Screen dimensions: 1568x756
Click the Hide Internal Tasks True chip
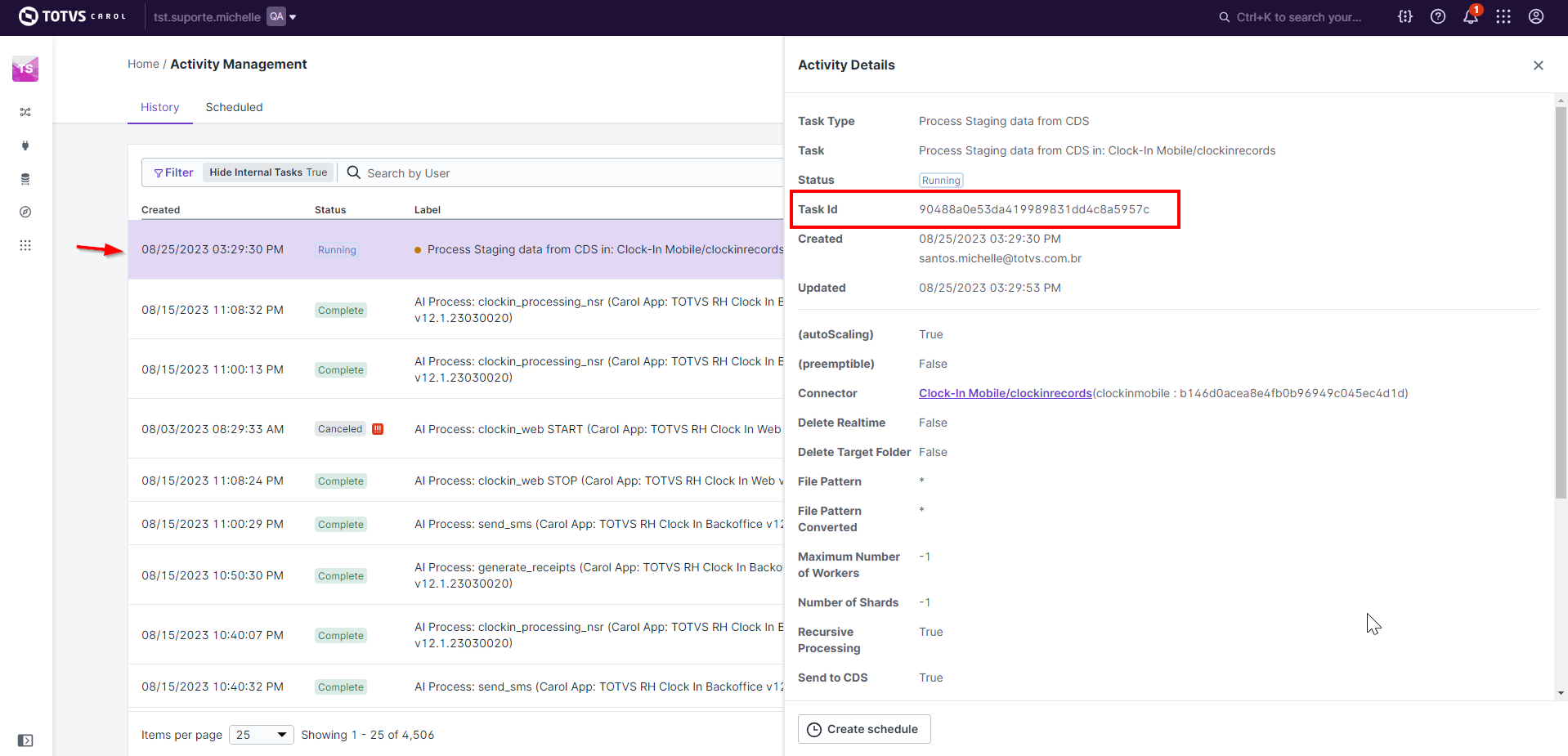268,172
